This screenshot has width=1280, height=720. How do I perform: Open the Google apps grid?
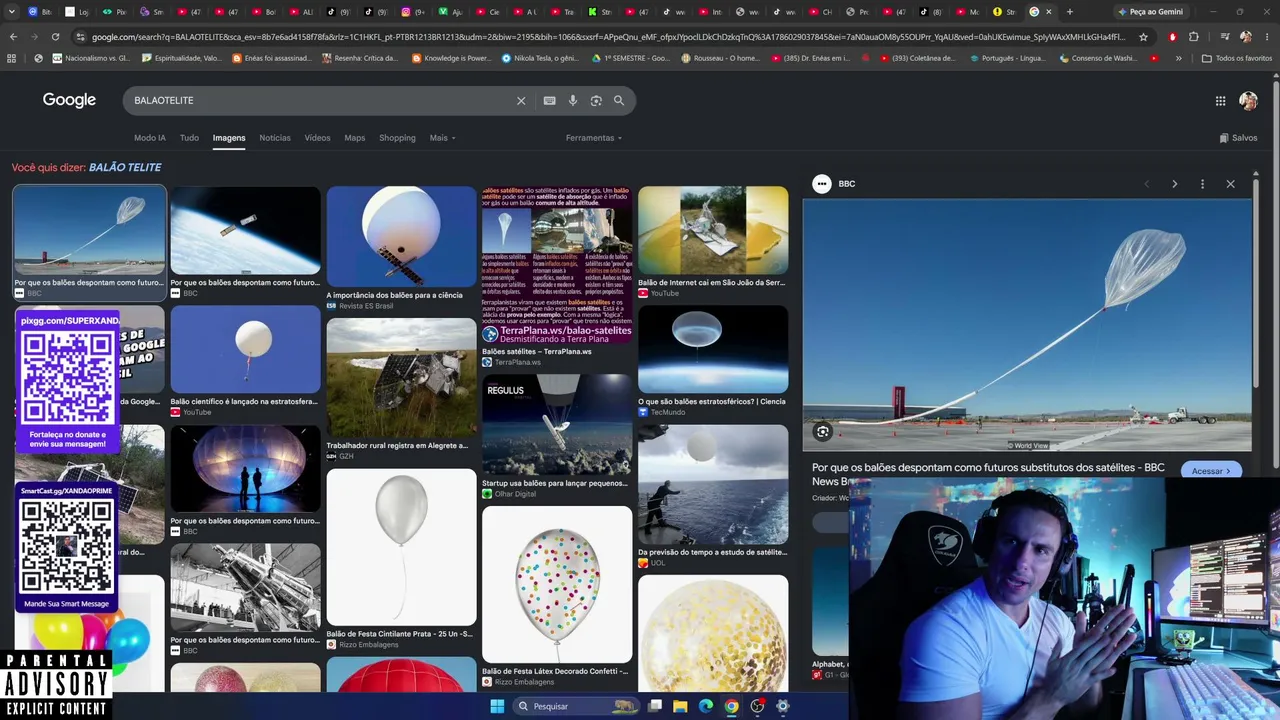point(1220,100)
